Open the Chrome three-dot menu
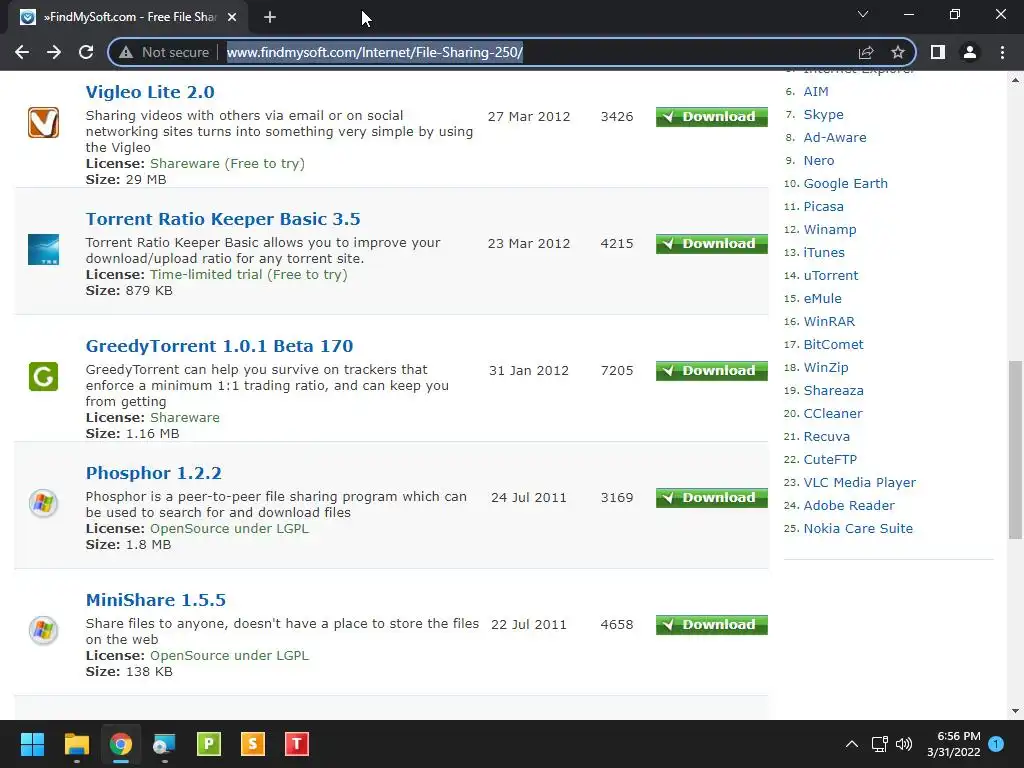The image size is (1024, 768). pyautogui.click(x=1002, y=52)
